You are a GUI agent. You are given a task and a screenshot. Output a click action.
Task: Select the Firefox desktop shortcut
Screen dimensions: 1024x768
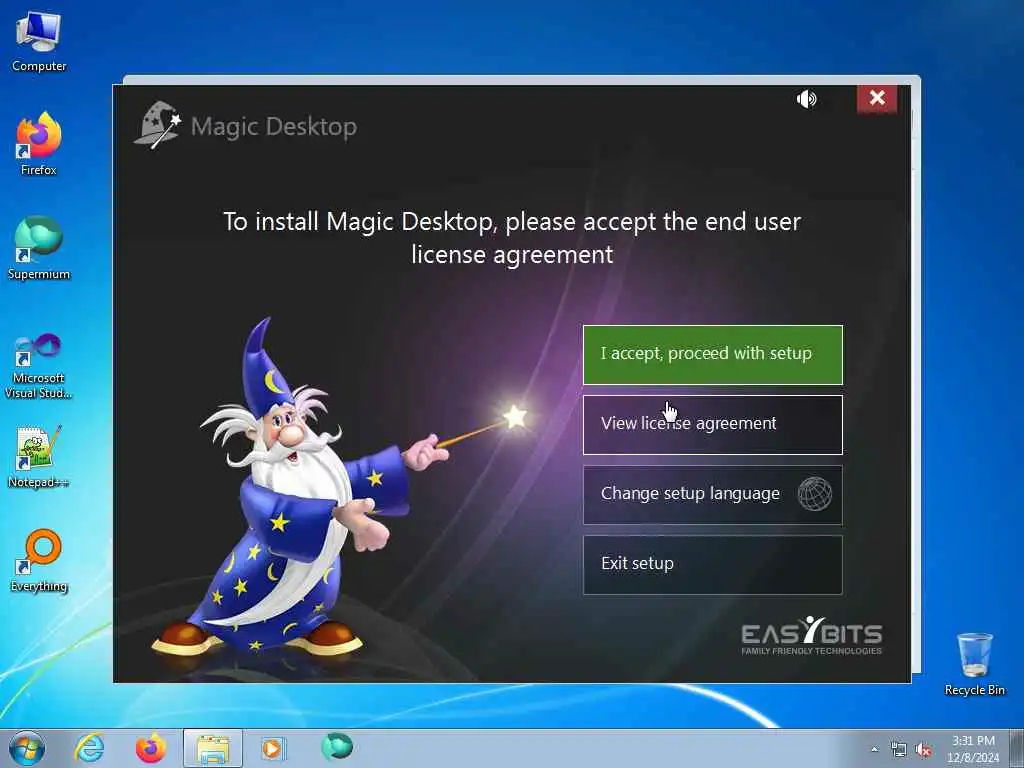pyautogui.click(x=39, y=144)
